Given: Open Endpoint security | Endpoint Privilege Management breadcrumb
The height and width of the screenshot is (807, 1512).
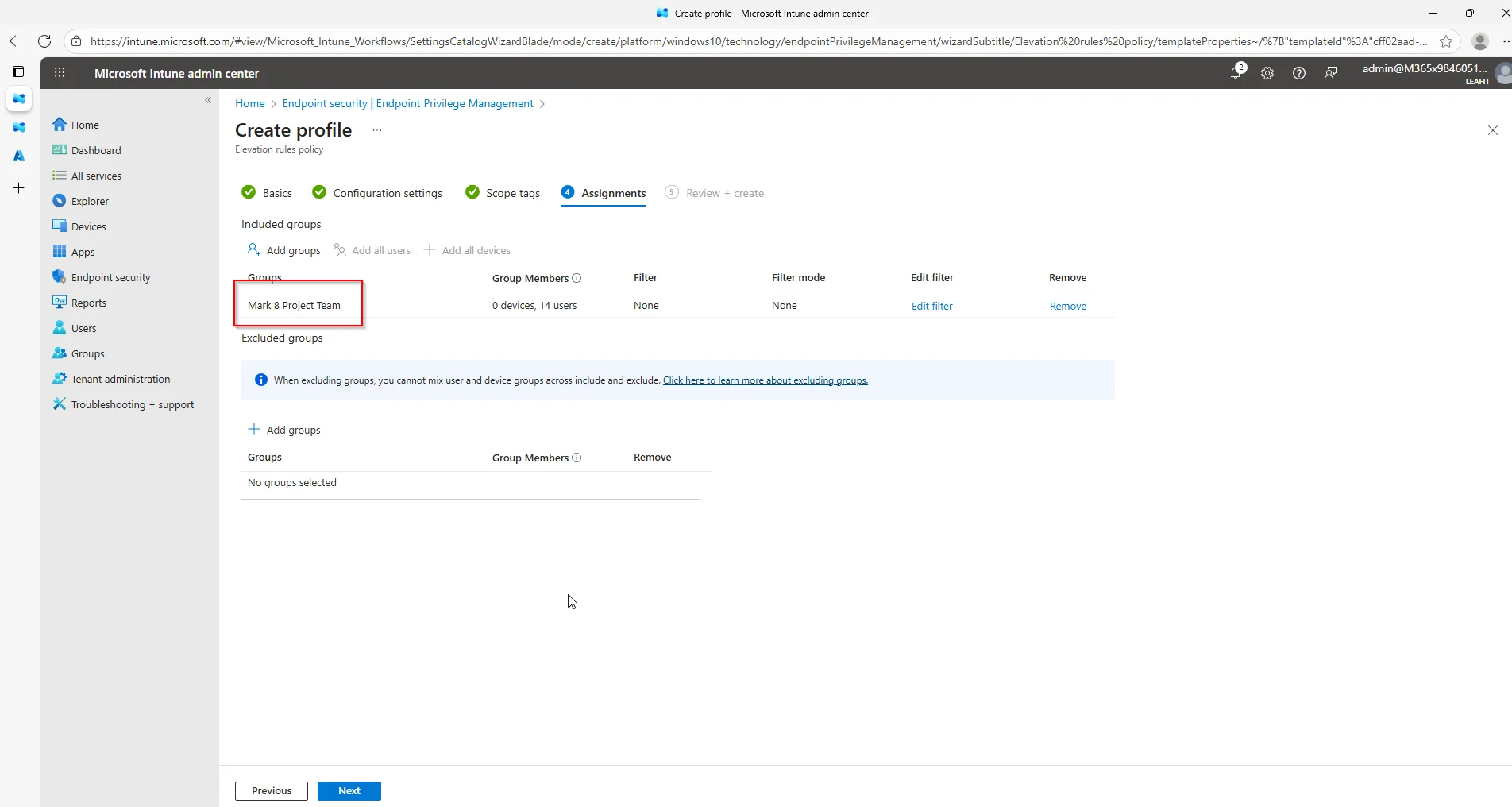Looking at the screenshot, I should coord(408,103).
